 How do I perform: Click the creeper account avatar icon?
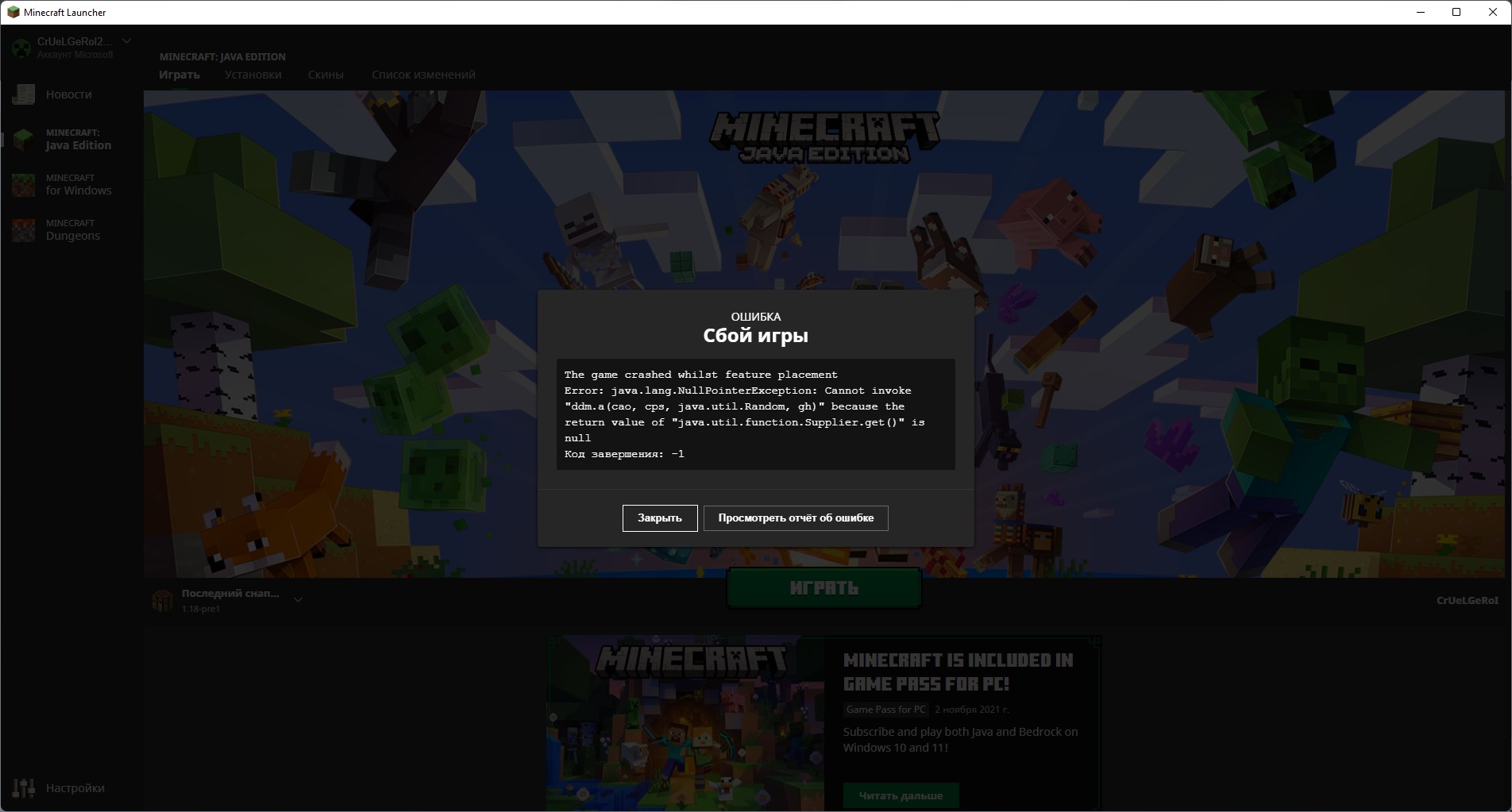pos(21,48)
